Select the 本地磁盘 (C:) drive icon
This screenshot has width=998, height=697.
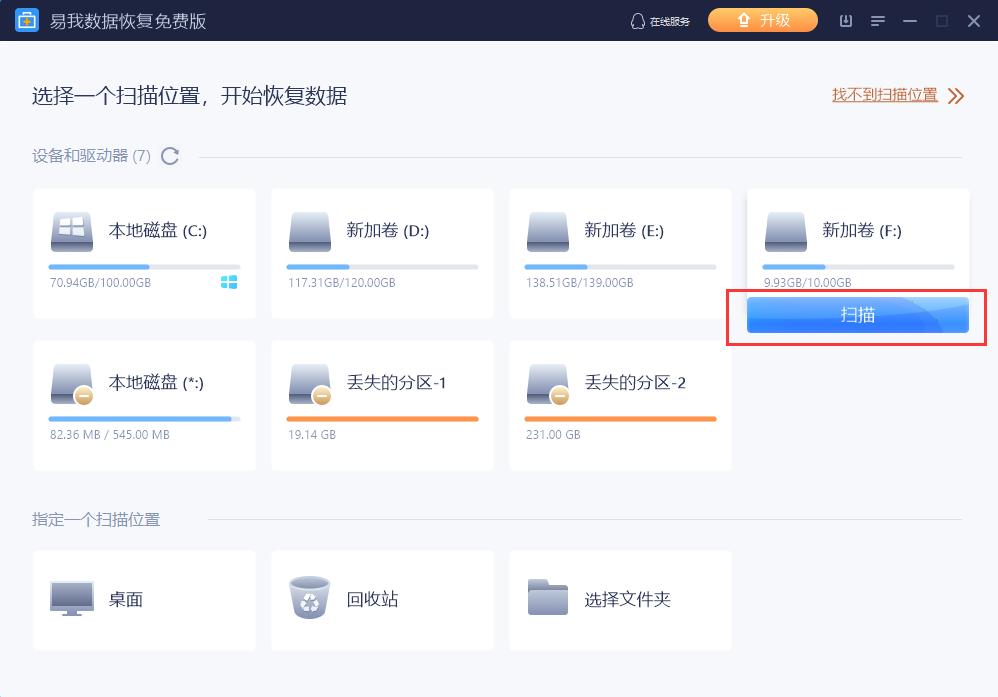[70, 231]
